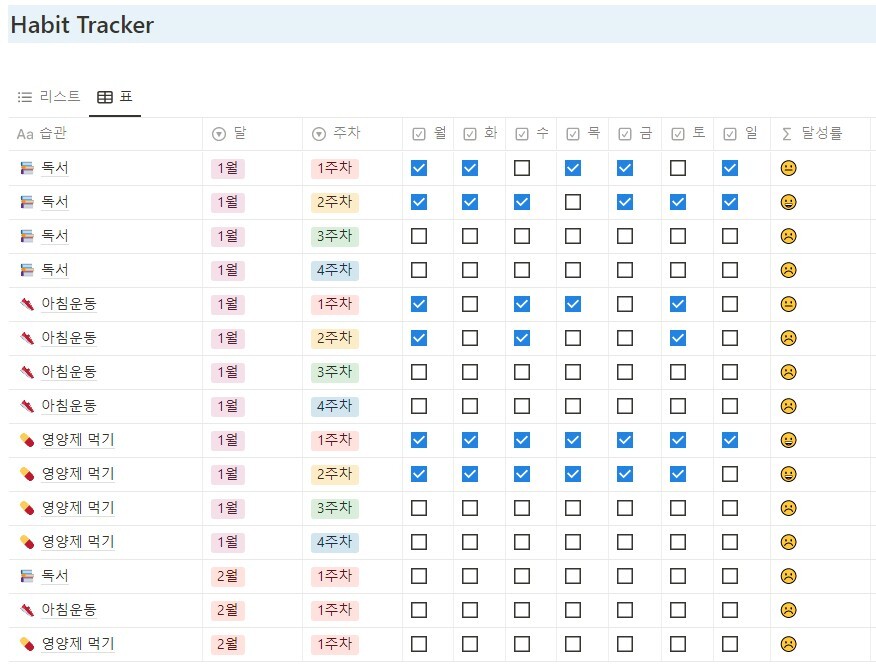Click pill icon of 영양제 먹기 1월 2주차 row
The height and width of the screenshot is (664, 876).
click(27, 474)
